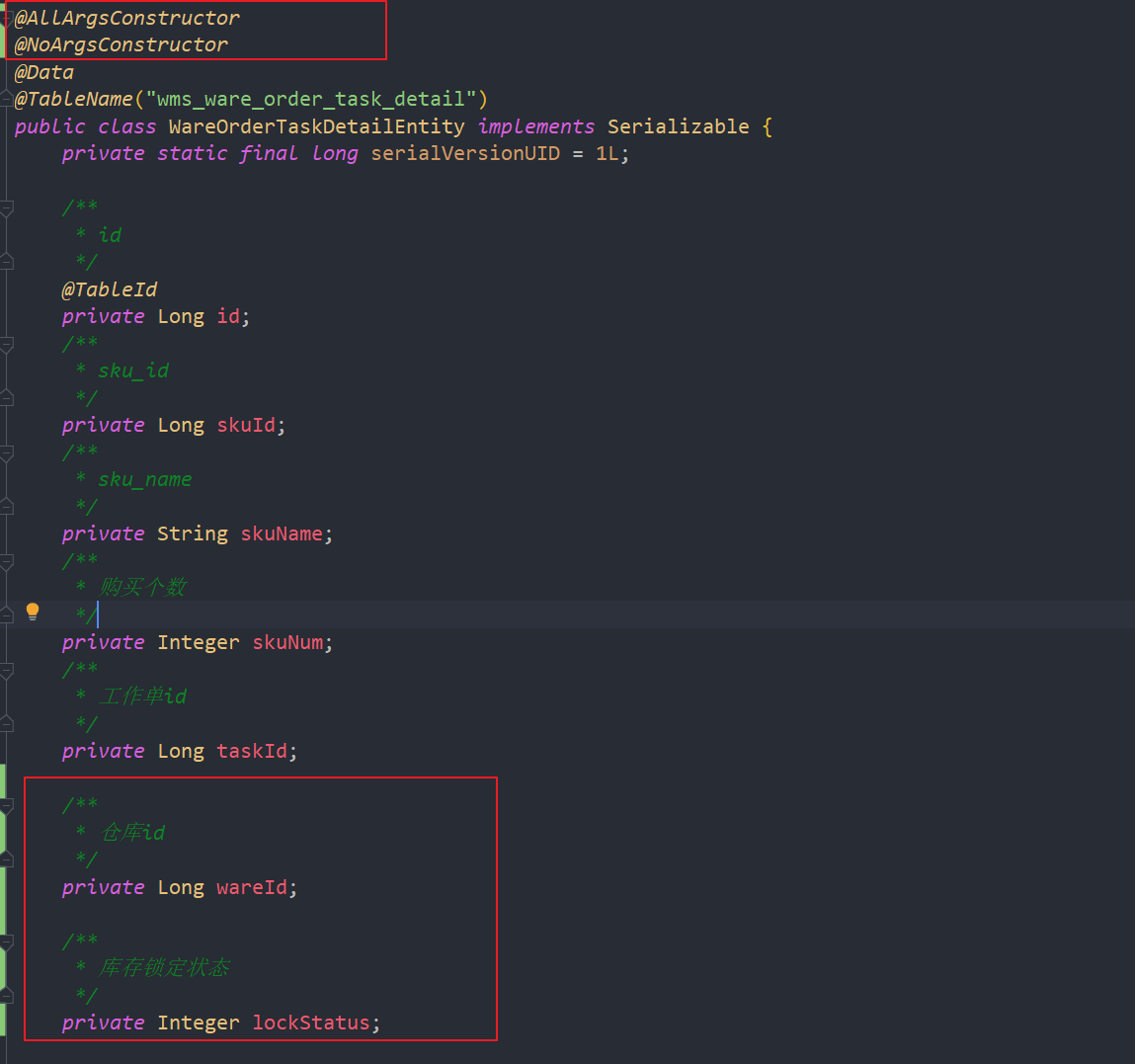This screenshot has width=1135, height=1064.
Task: Click the taskId field name
Action: 252,751
